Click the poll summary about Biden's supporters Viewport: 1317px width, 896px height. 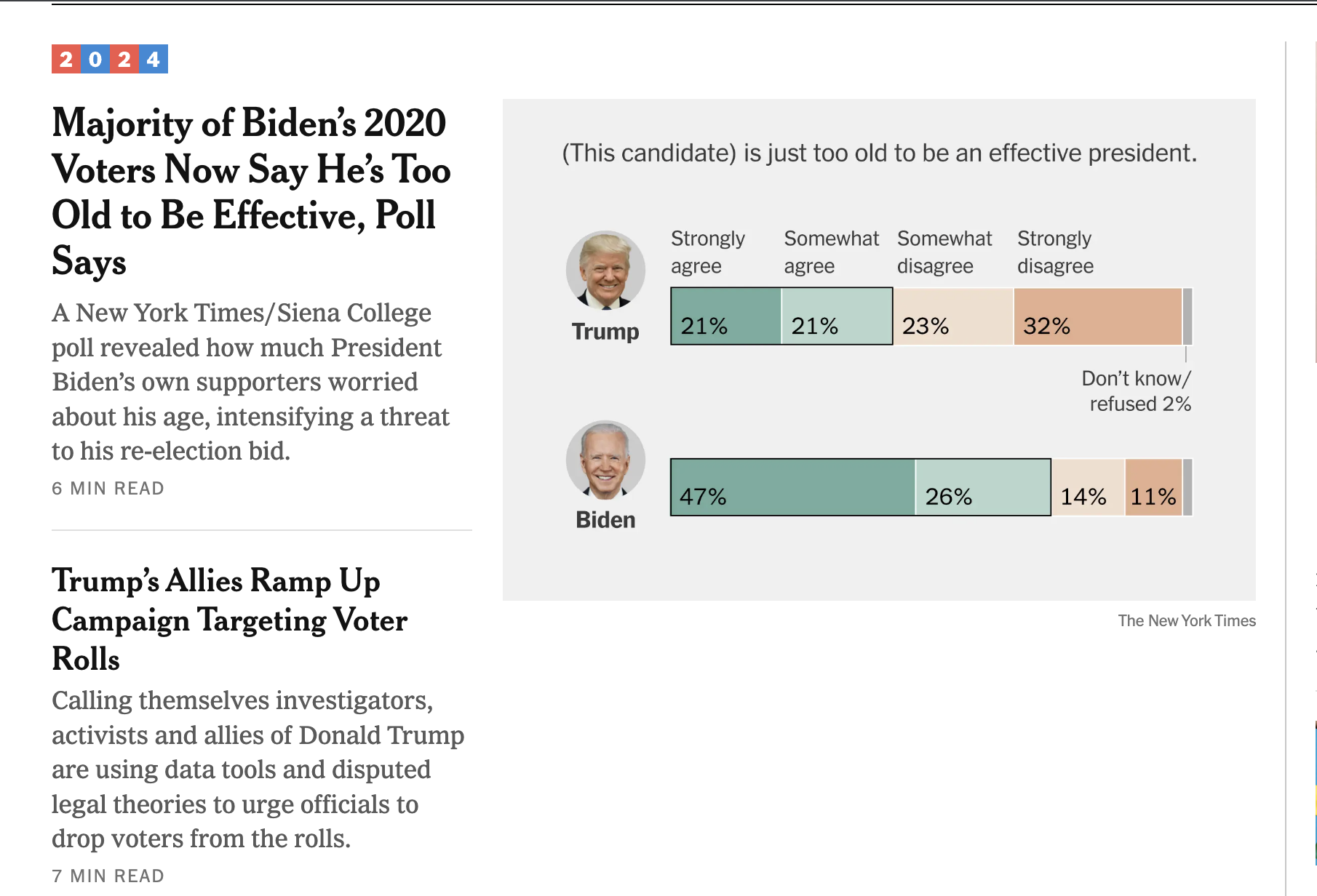[x=250, y=382]
